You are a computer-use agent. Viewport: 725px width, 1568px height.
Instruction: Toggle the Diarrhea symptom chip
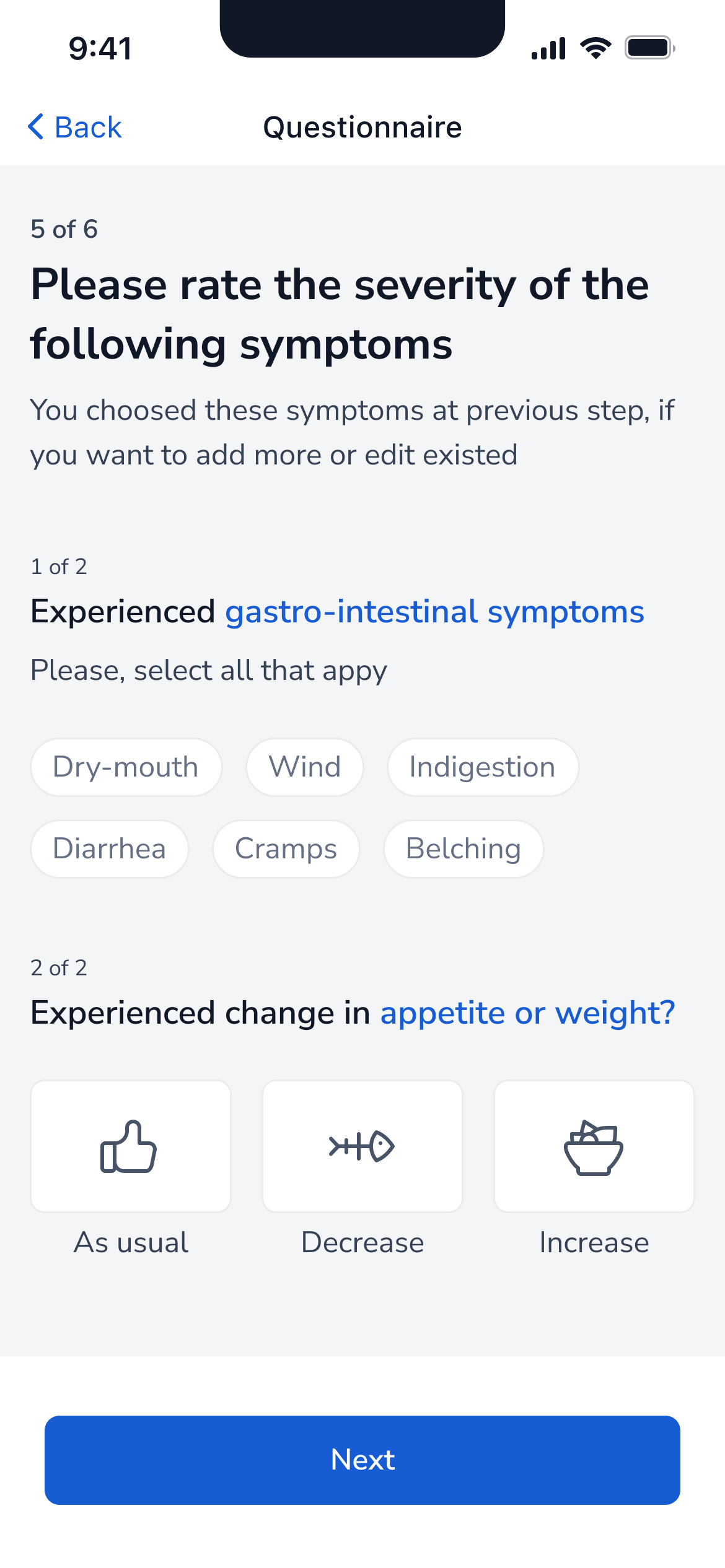click(x=110, y=849)
